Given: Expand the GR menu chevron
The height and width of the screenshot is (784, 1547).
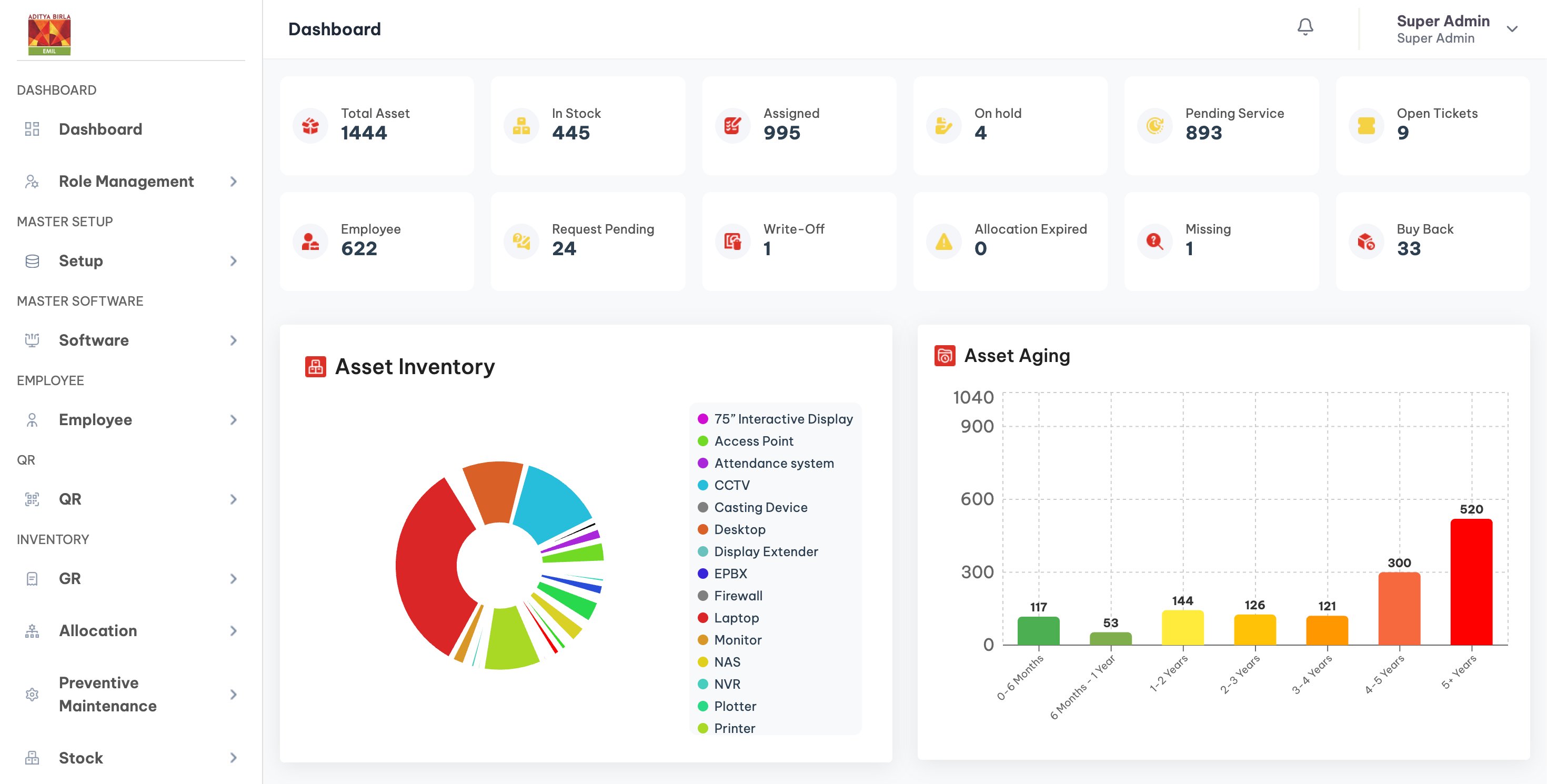Looking at the screenshot, I should [x=234, y=578].
